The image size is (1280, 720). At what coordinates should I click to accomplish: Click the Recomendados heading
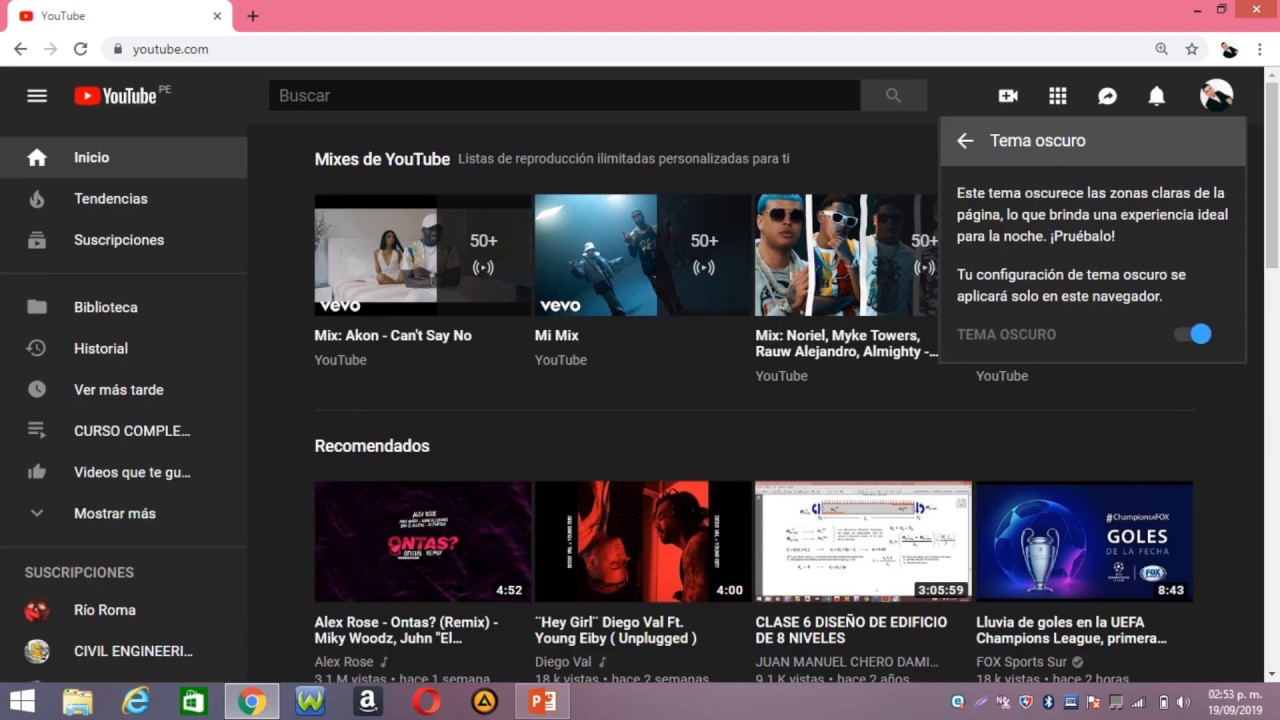(372, 446)
